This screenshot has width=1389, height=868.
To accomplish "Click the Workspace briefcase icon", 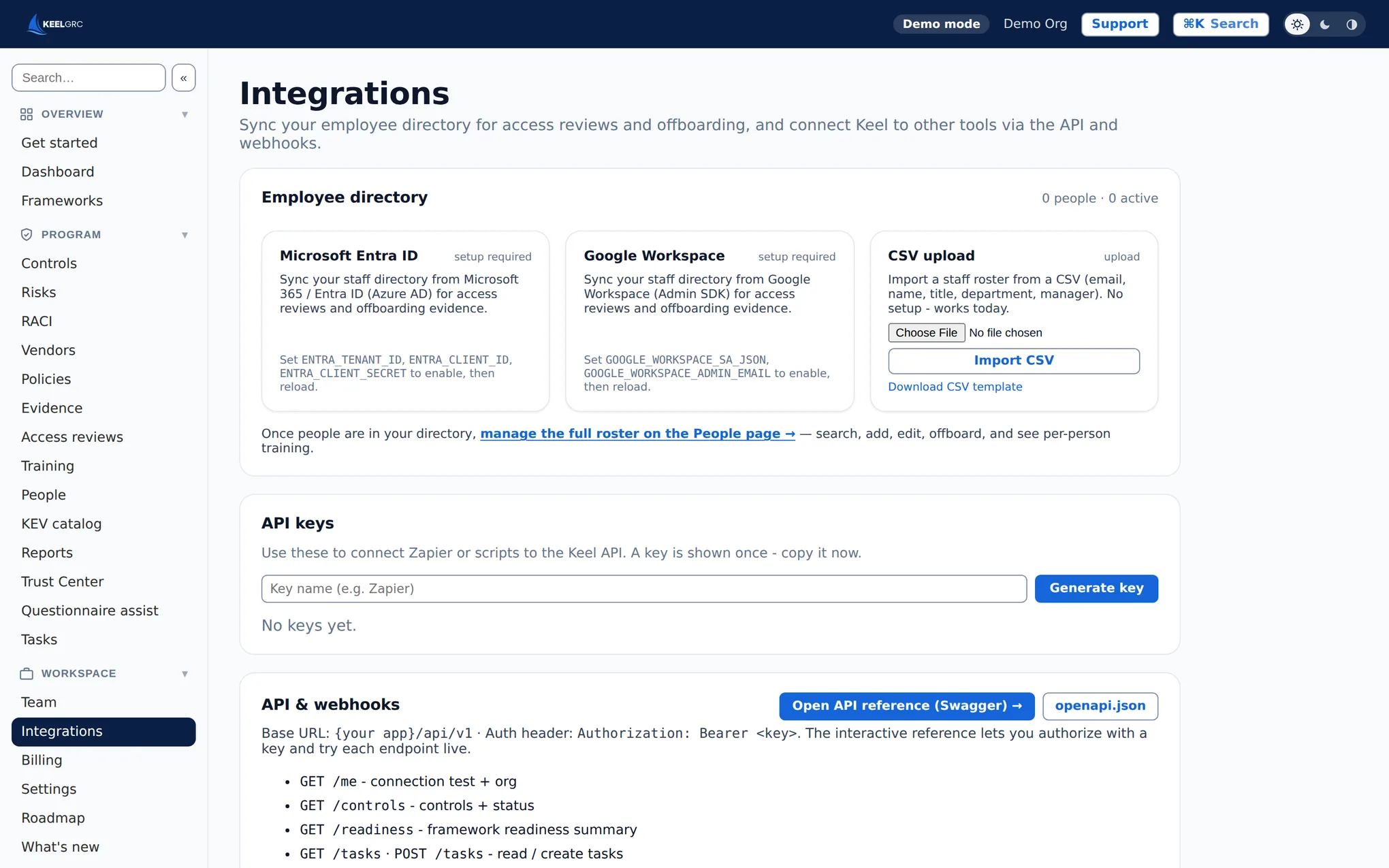I will 27,674.
